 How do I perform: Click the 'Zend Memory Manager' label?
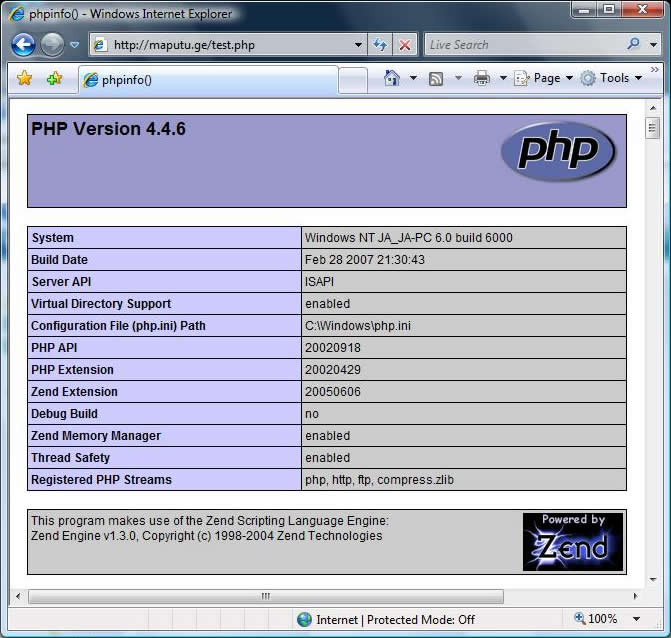tap(96, 436)
